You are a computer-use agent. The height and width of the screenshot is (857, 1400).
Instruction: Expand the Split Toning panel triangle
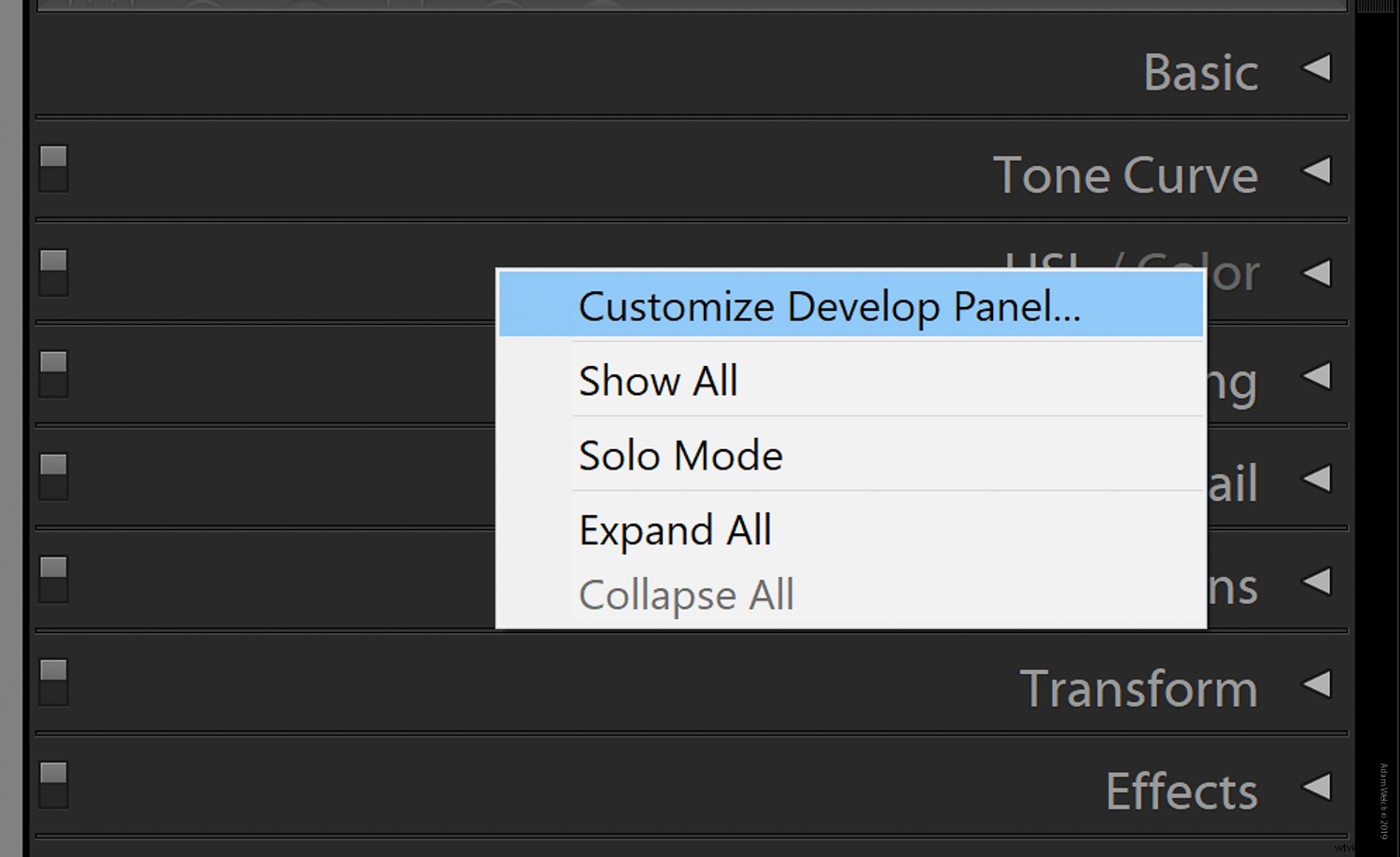[1318, 376]
